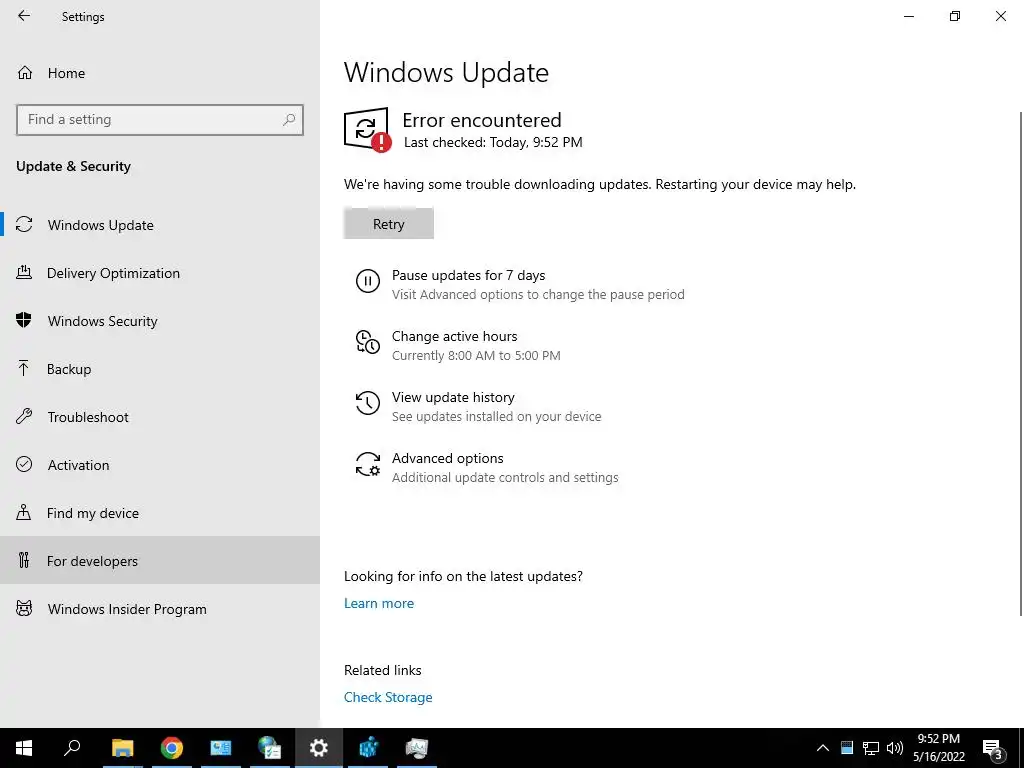Open Action Center with 3 notifications

click(x=993, y=748)
